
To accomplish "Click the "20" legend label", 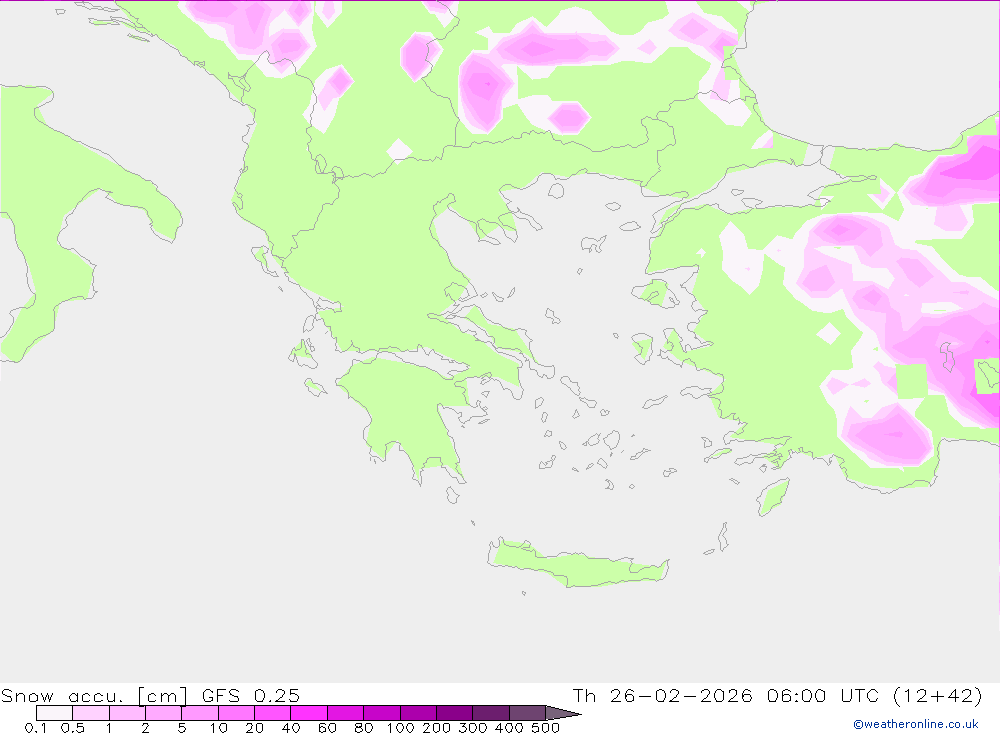I will click(x=254, y=727).
